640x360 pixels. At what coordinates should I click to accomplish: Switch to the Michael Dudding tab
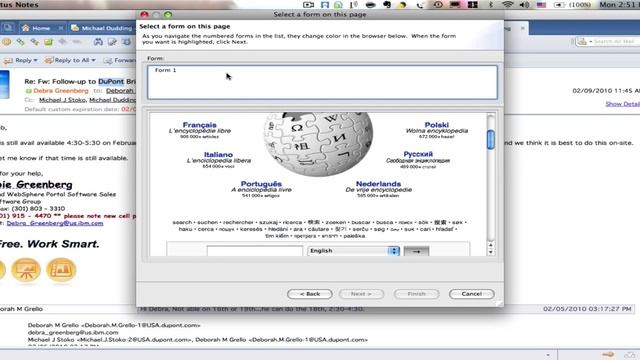tap(102, 28)
